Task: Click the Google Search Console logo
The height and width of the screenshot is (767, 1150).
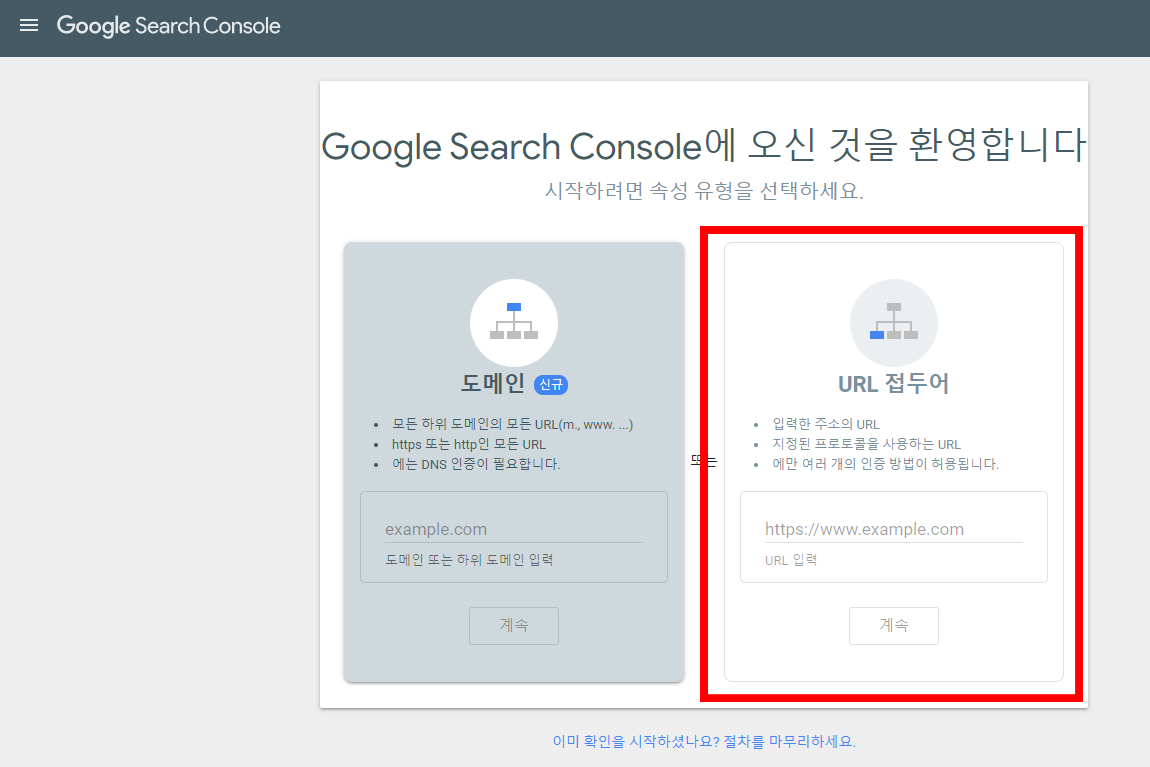Action: point(169,26)
